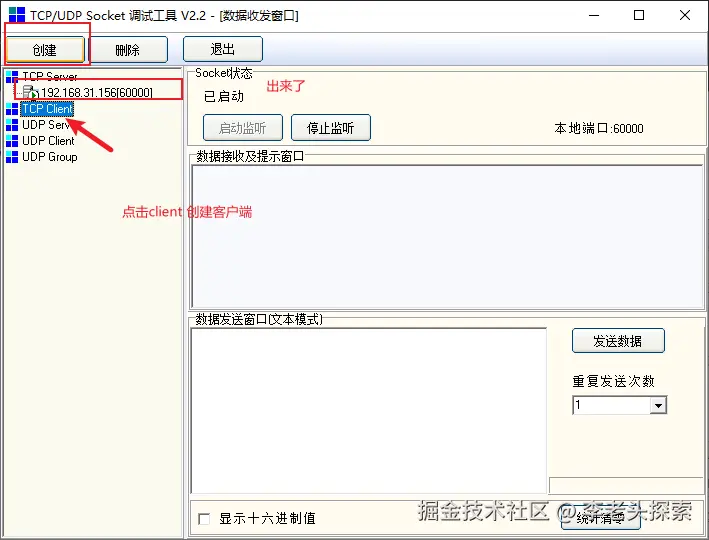Minimize the Socket tool window
Viewport: 709px width, 540px height.
coord(594,15)
